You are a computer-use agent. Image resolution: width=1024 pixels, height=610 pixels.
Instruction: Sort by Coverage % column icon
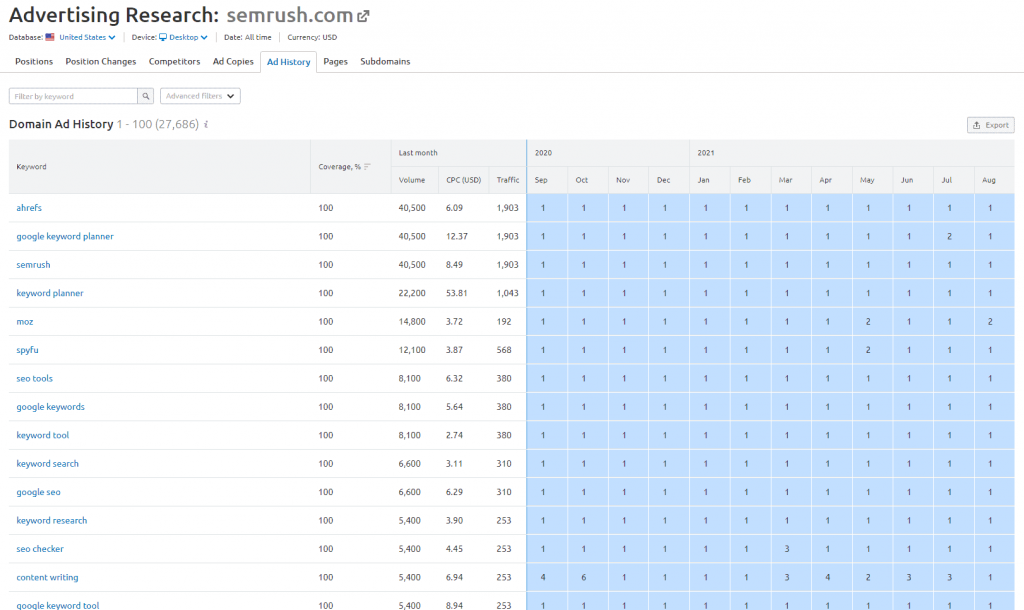point(367,167)
